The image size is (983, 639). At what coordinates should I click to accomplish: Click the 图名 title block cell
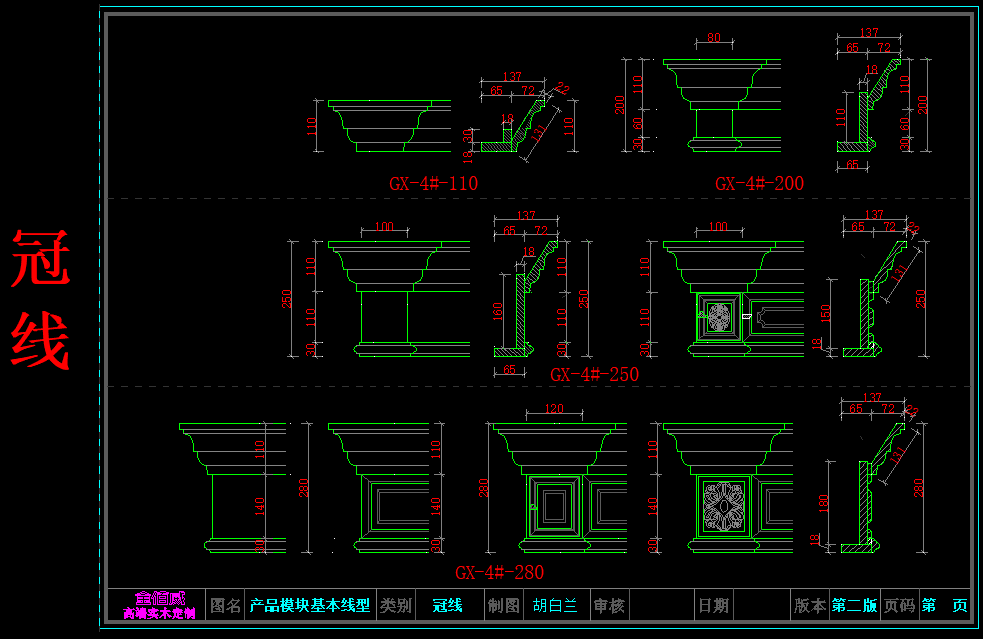[x=226, y=605]
